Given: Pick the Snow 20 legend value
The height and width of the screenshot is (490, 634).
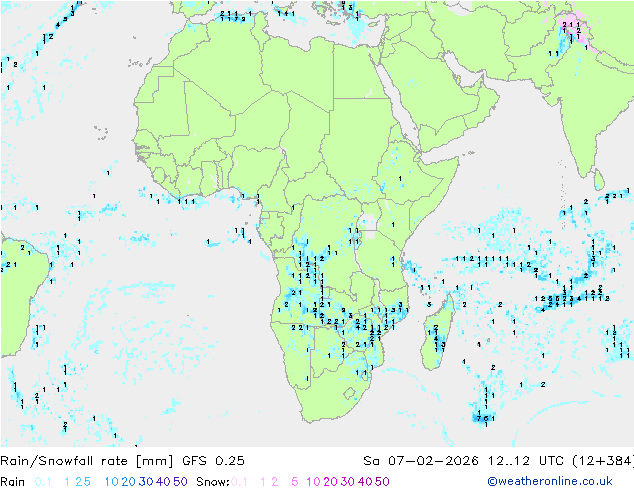Looking at the screenshot, I should 330,481.
